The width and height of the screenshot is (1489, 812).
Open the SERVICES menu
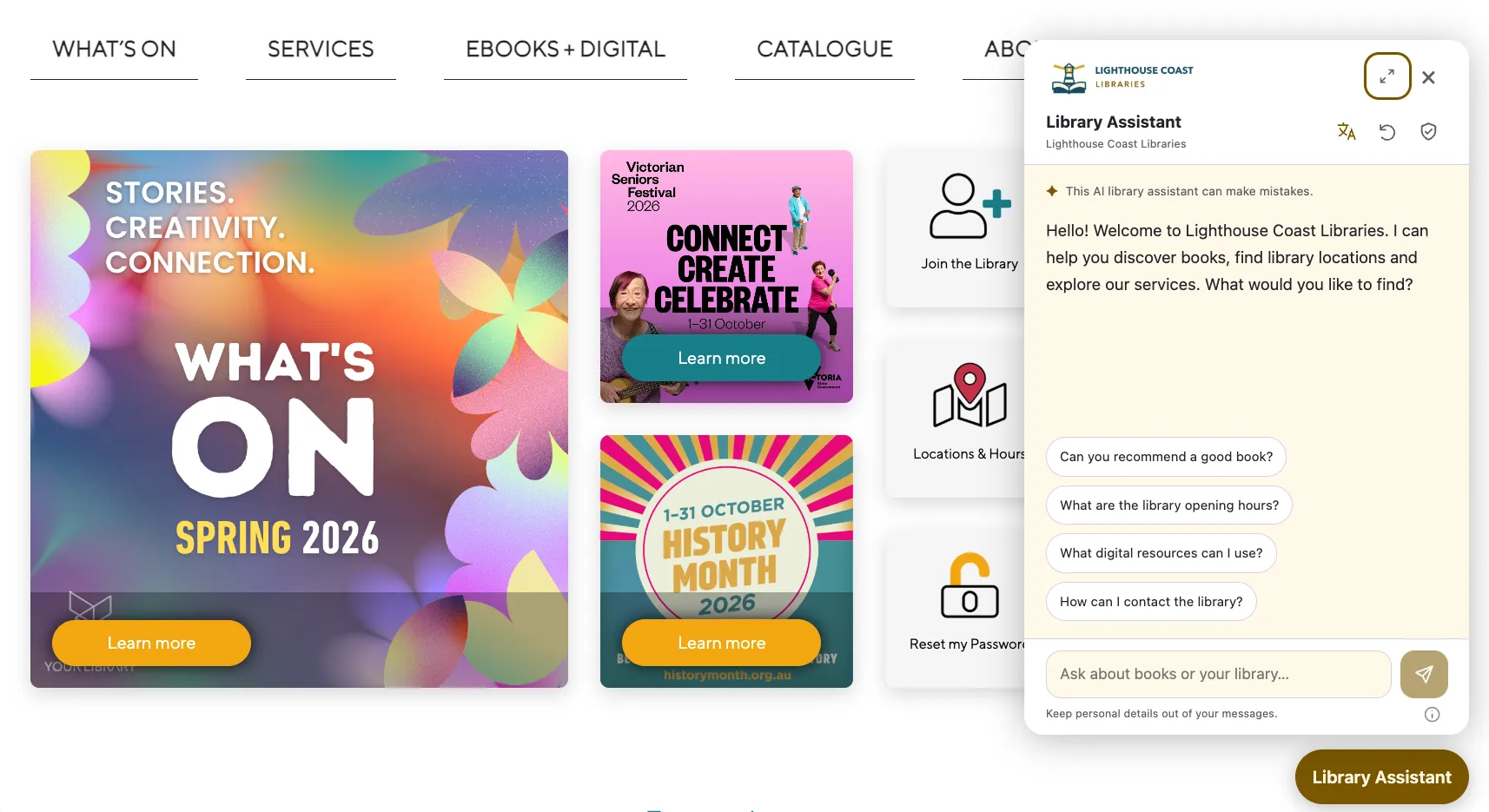click(321, 50)
